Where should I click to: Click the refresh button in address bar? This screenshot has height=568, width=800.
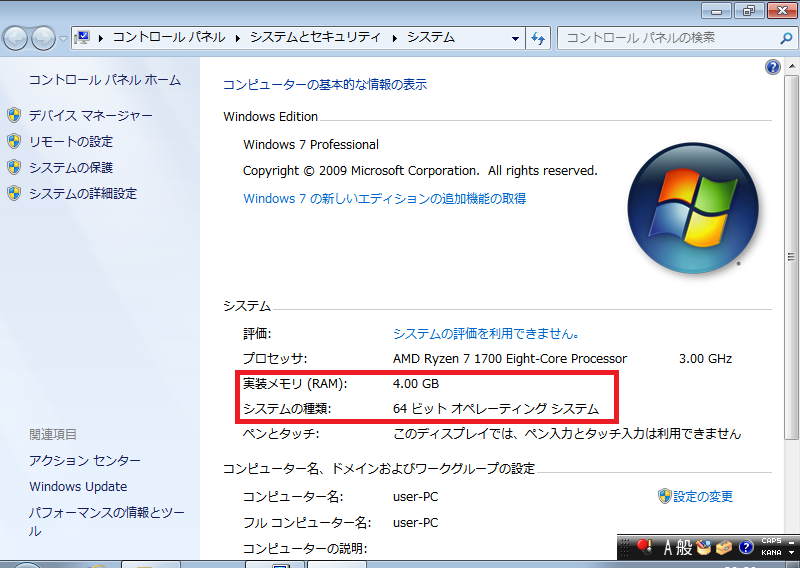point(538,38)
